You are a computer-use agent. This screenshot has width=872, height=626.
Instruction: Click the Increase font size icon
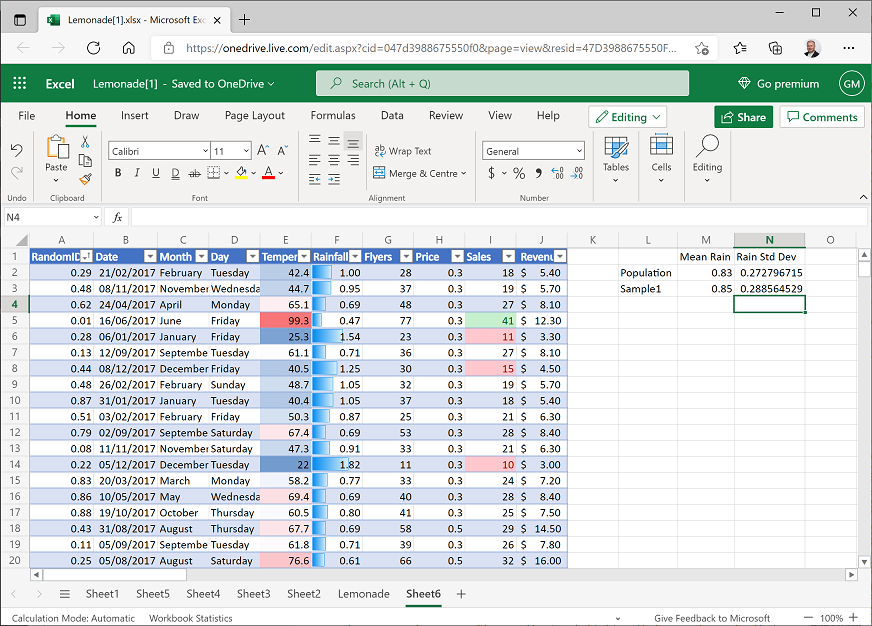coord(263,151)
